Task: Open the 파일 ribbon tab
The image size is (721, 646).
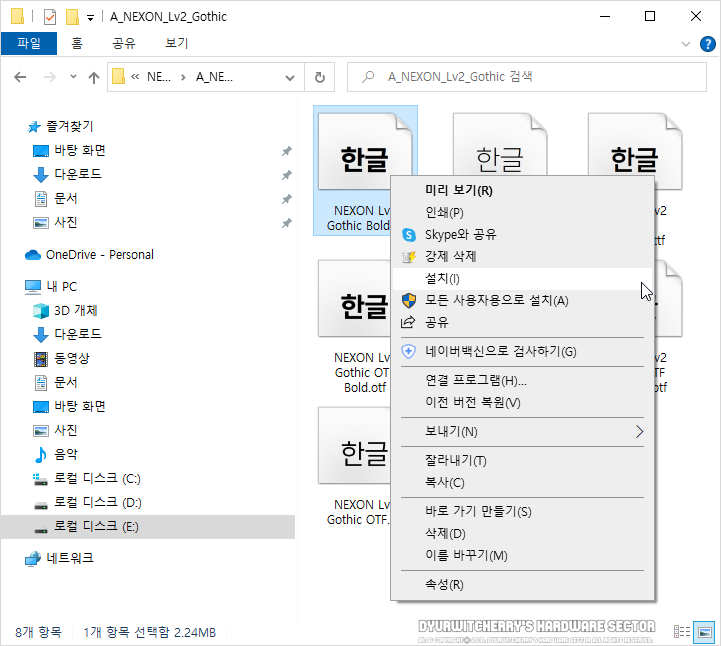Action: [x=29, y=44]
